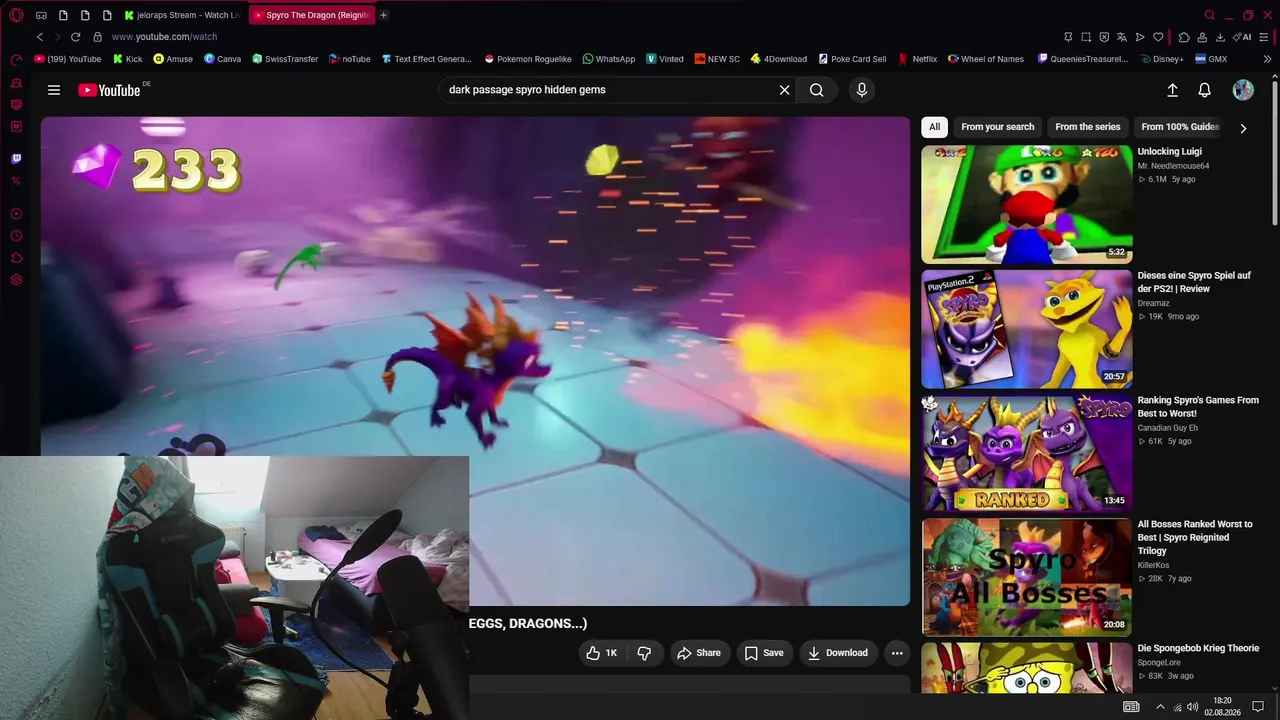Go back to the previous page
The width and height of the screenshot is (1280, 720).
tap(40, 37)
